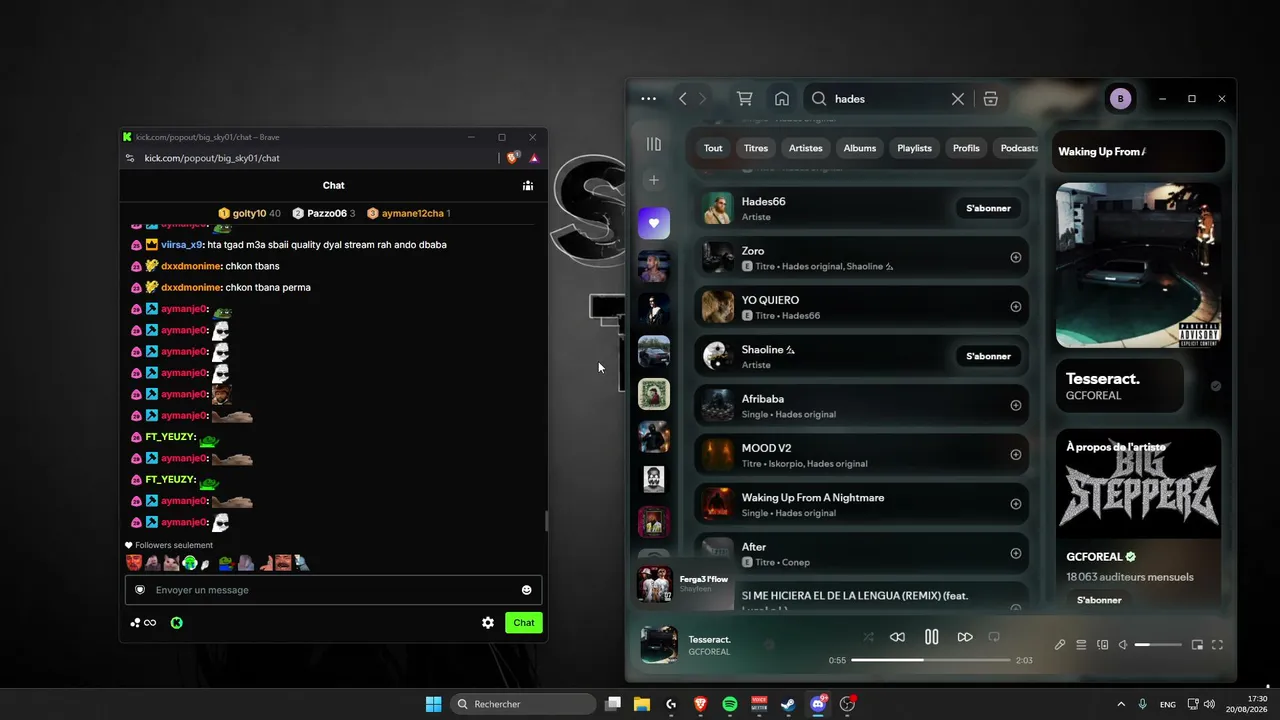This screenshot has height=720, width=1280.
Task: Open the Tesseract album cover in the side panel
Action: 1138,265
